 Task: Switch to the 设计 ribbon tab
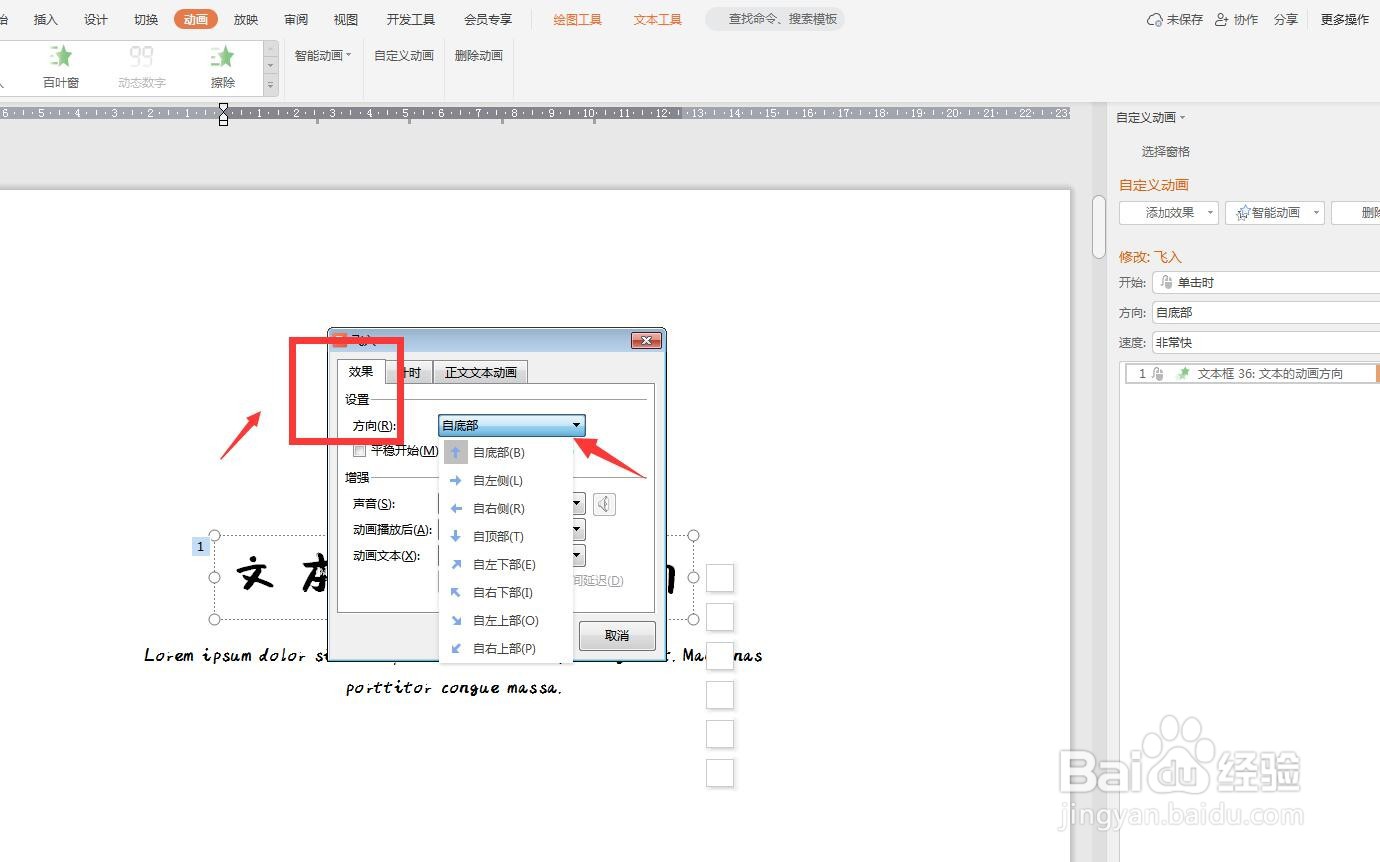tap(96, 20)
